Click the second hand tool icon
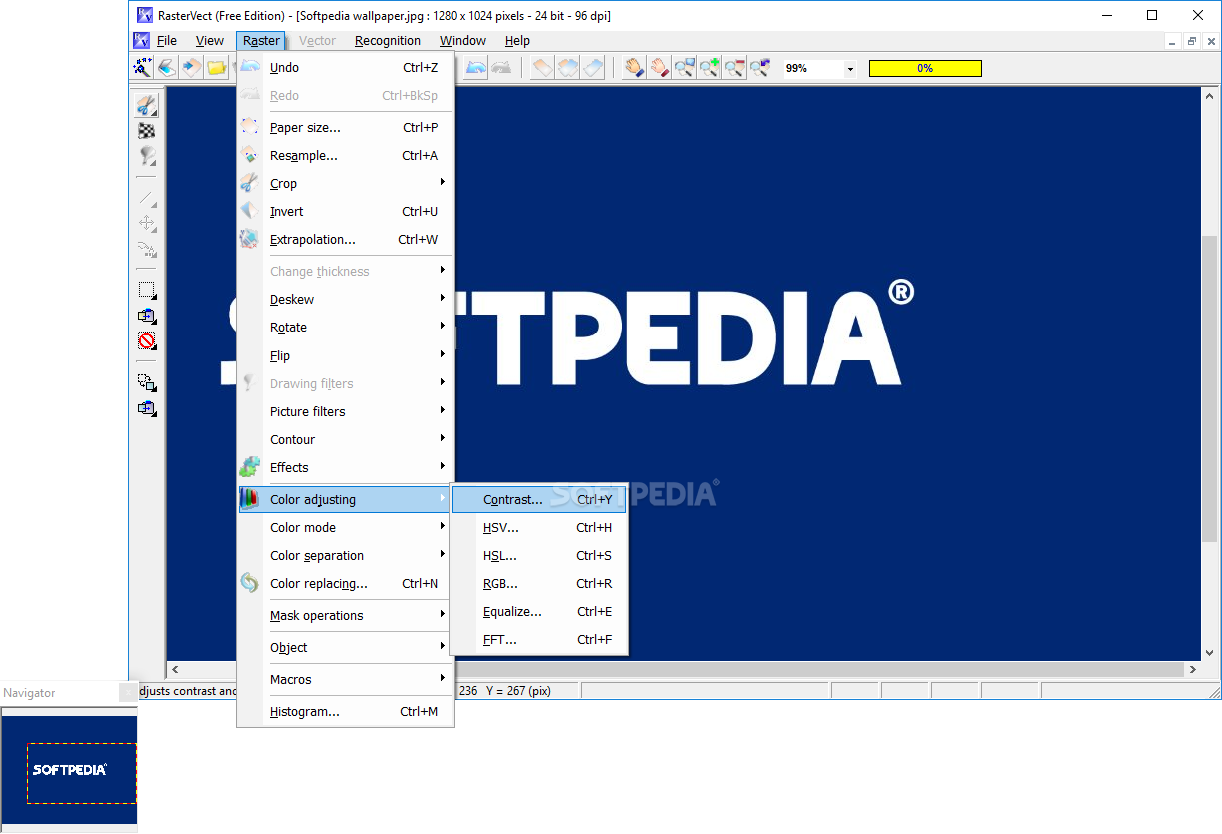The height and width of the screenshot is (834, 1222). [x=659, y=68]
